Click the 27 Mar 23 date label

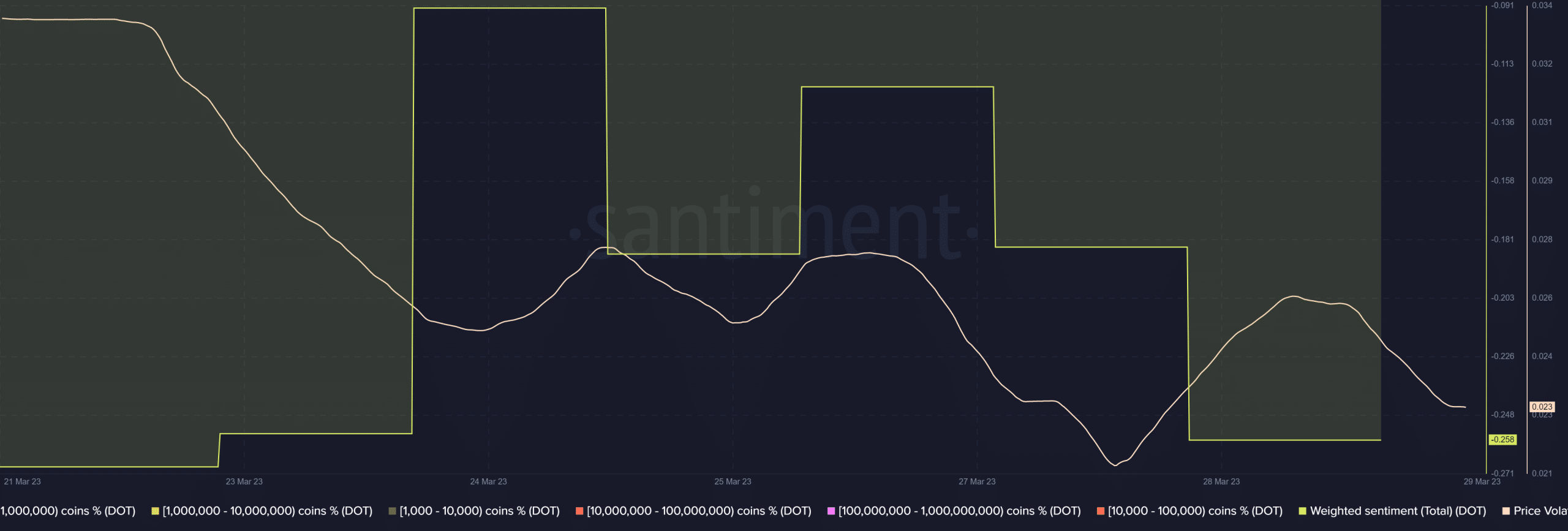977,481
